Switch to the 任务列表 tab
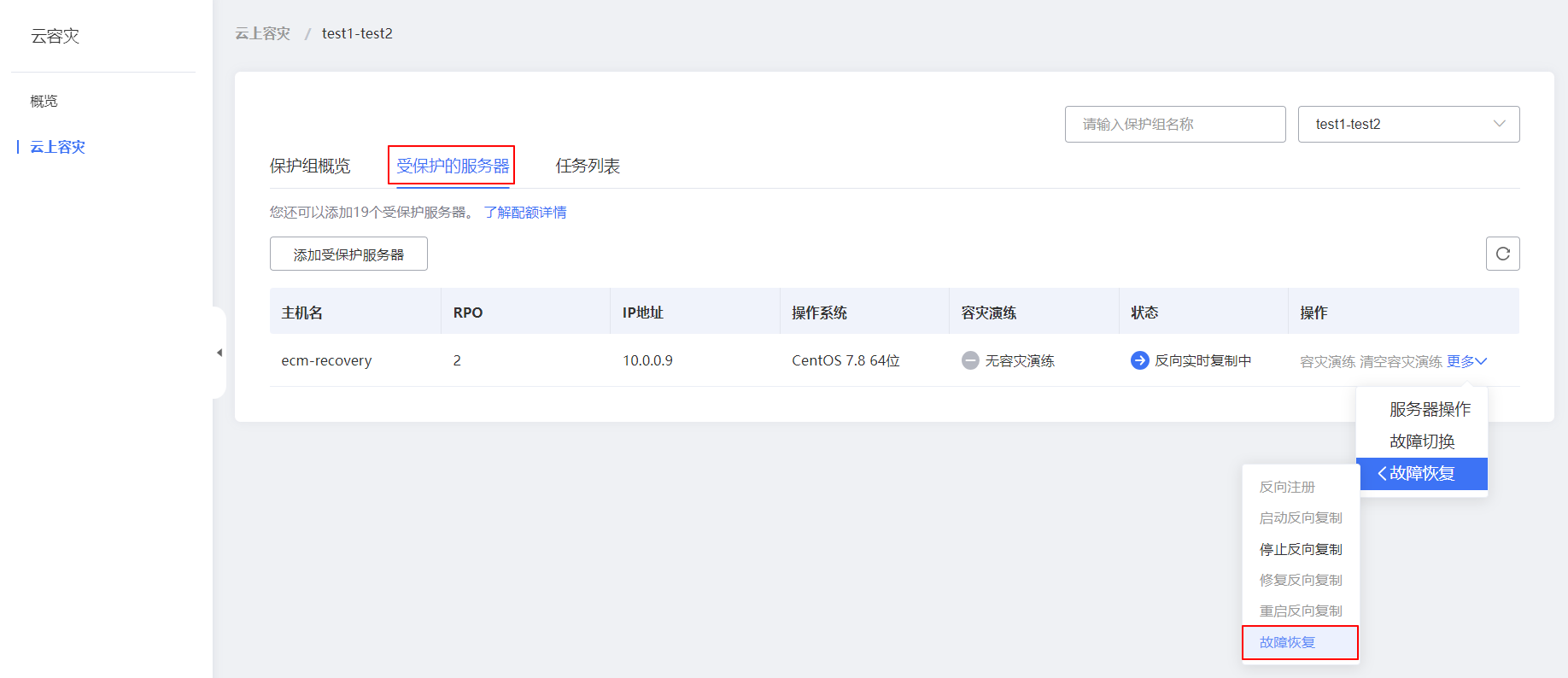Screen dimensions: 1568x678 click(x=588, y=166)
